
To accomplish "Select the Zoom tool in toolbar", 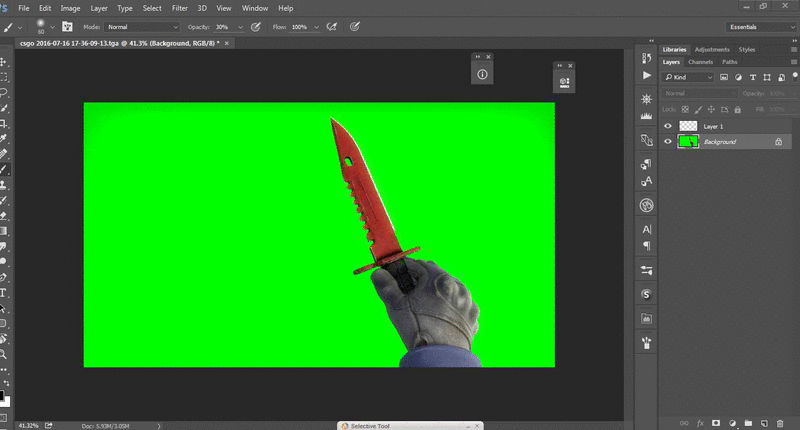I will click(x=3, y=353).
